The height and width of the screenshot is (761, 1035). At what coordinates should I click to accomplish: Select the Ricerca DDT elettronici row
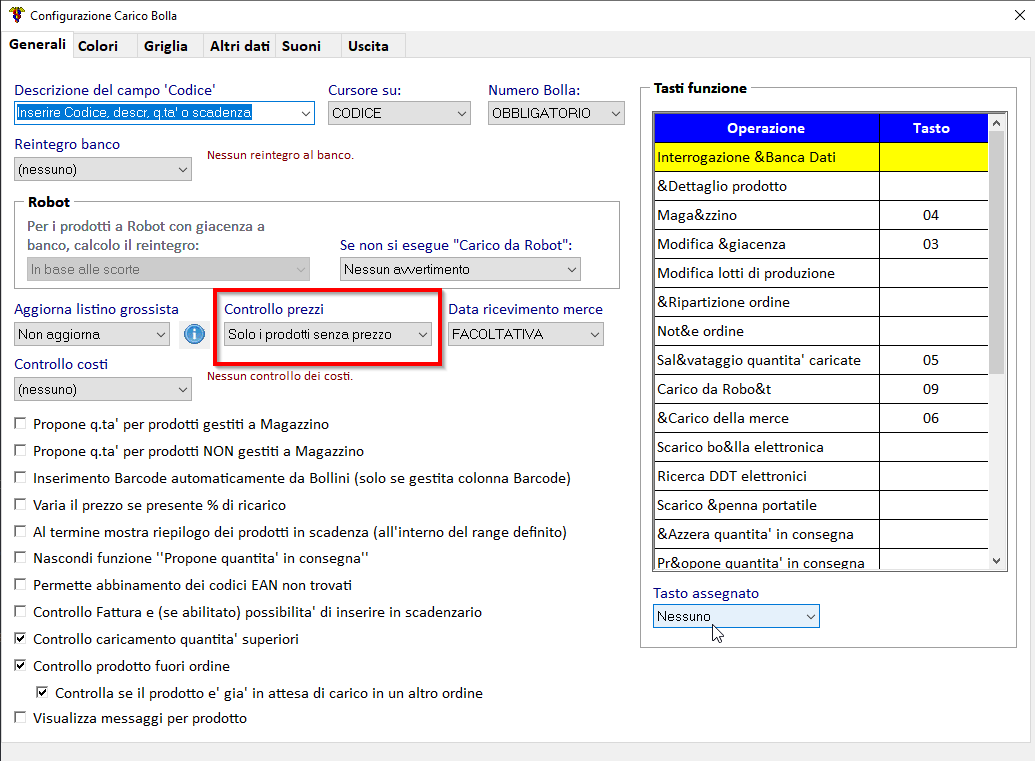pos(821,477)
